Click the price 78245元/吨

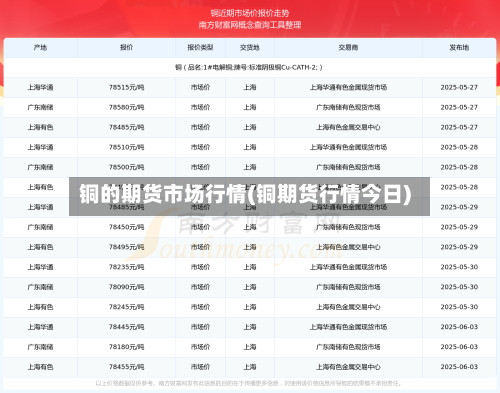[126, 307]
